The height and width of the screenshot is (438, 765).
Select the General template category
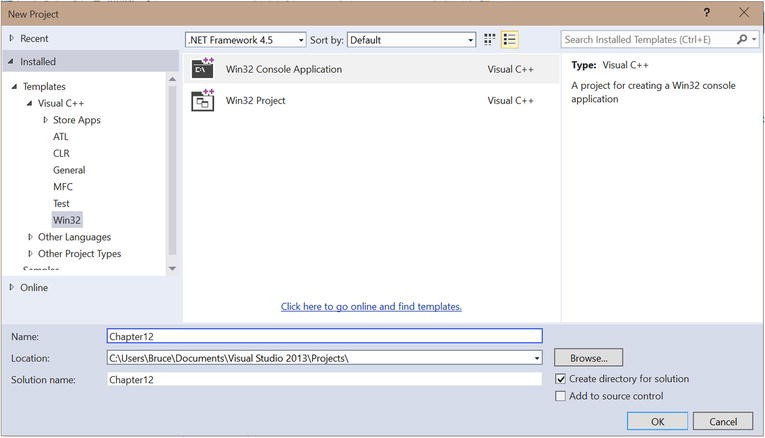(69, 170)
